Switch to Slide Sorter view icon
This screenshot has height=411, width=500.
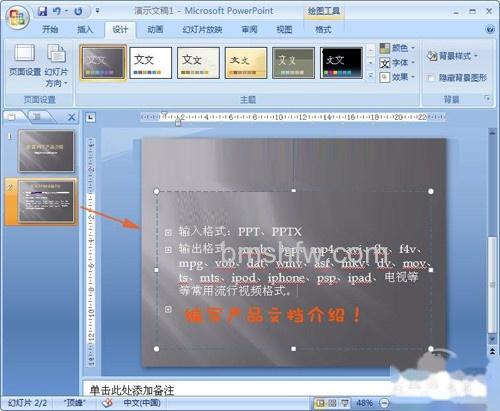coord(332,404)
